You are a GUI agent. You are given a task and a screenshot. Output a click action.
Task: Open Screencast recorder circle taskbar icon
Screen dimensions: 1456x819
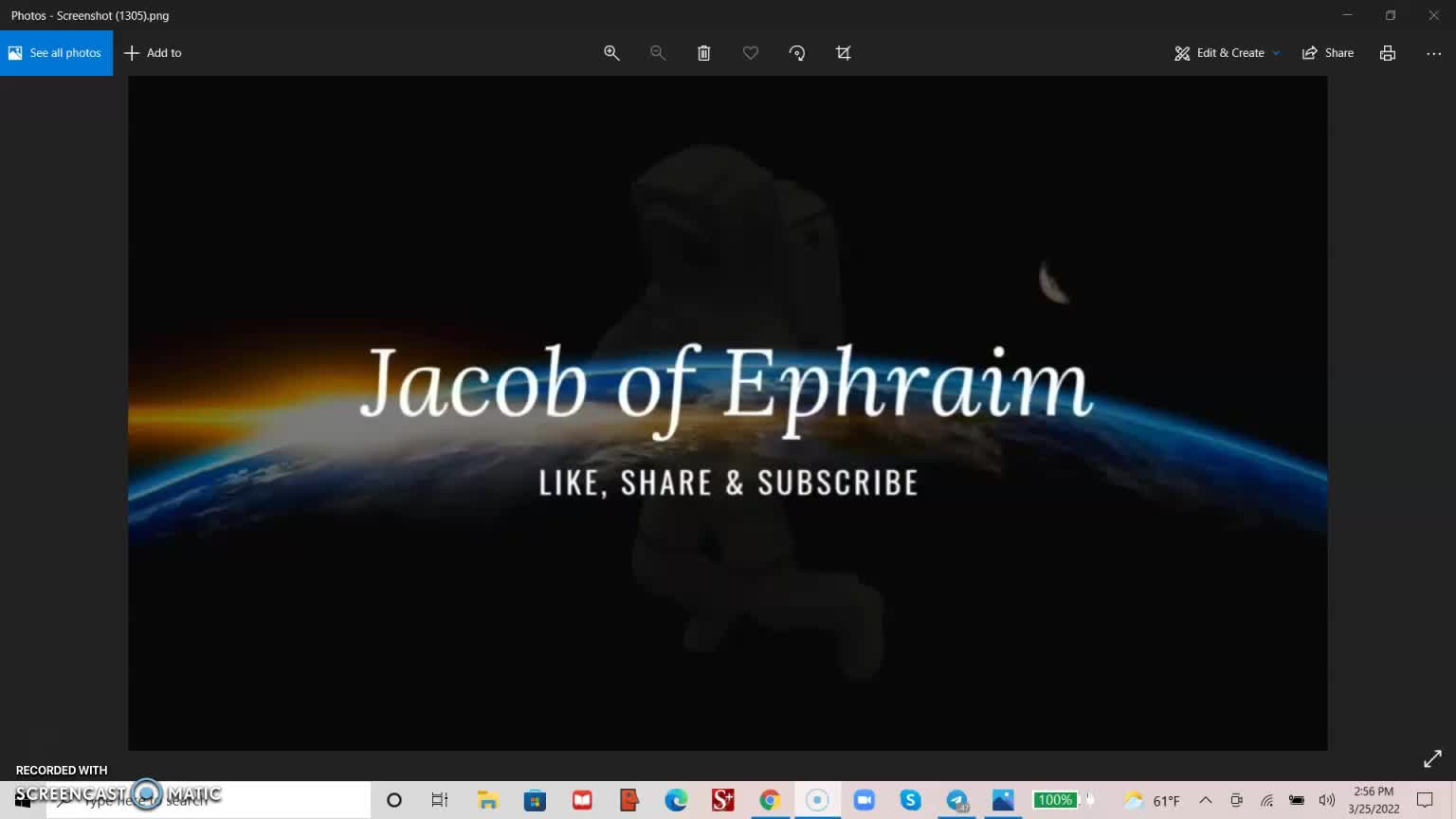(817, 800)
